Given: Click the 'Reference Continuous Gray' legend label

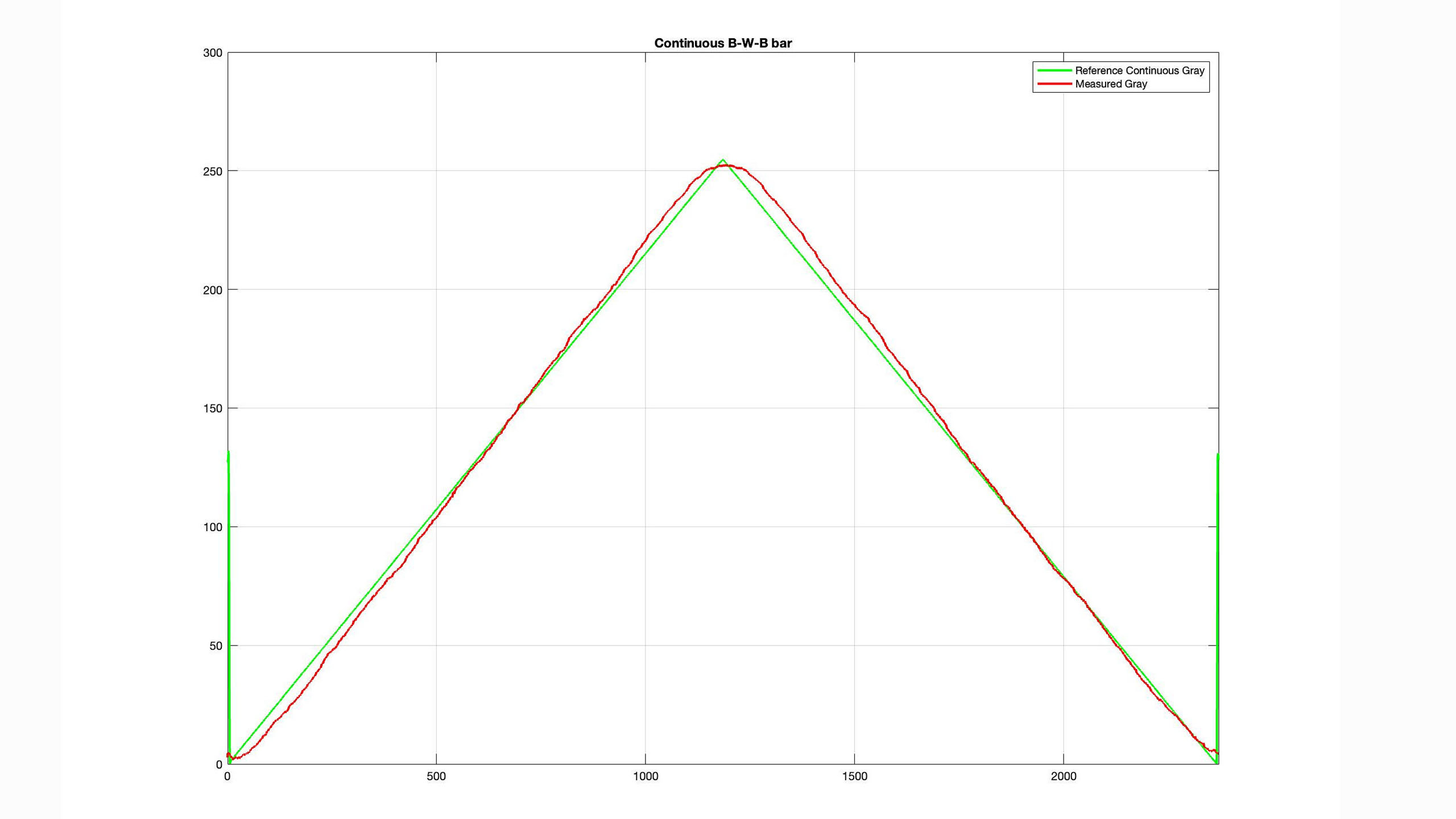Looking at the screenshot, I should pyautogui.click(x=1139, y=71).
